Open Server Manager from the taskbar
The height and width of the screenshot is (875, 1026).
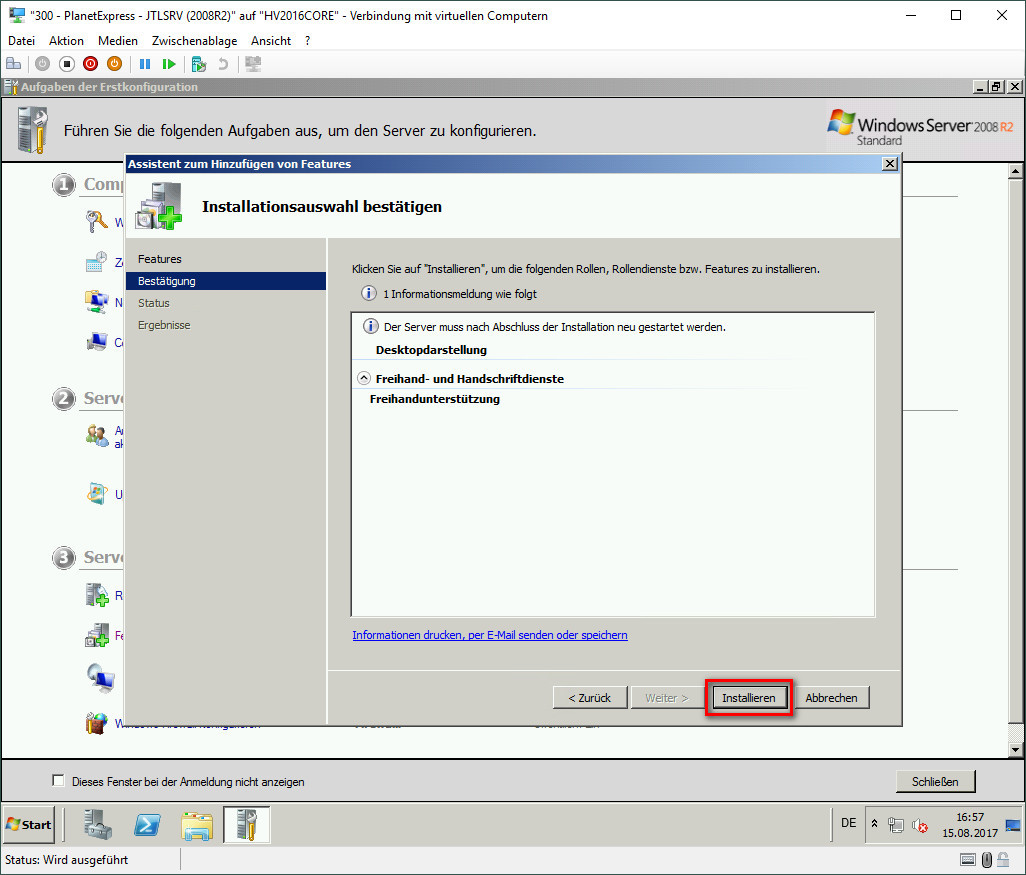98,825
